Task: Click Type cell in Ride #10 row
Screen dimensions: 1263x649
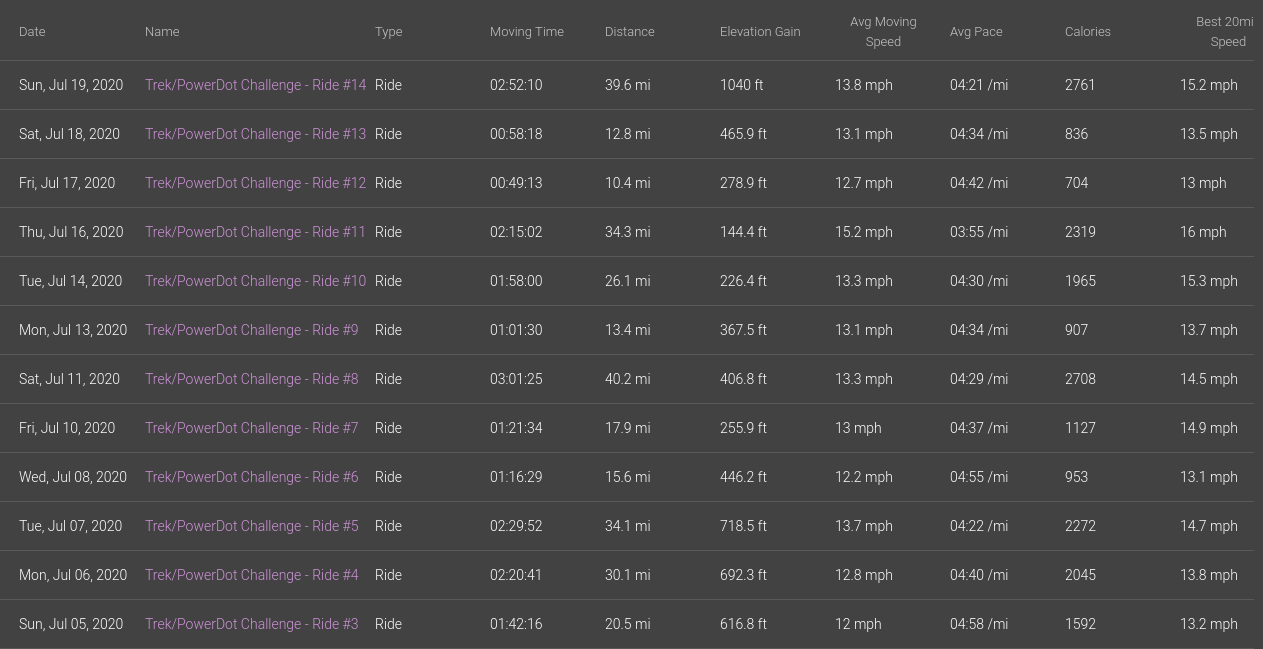Action: point(388,281)
